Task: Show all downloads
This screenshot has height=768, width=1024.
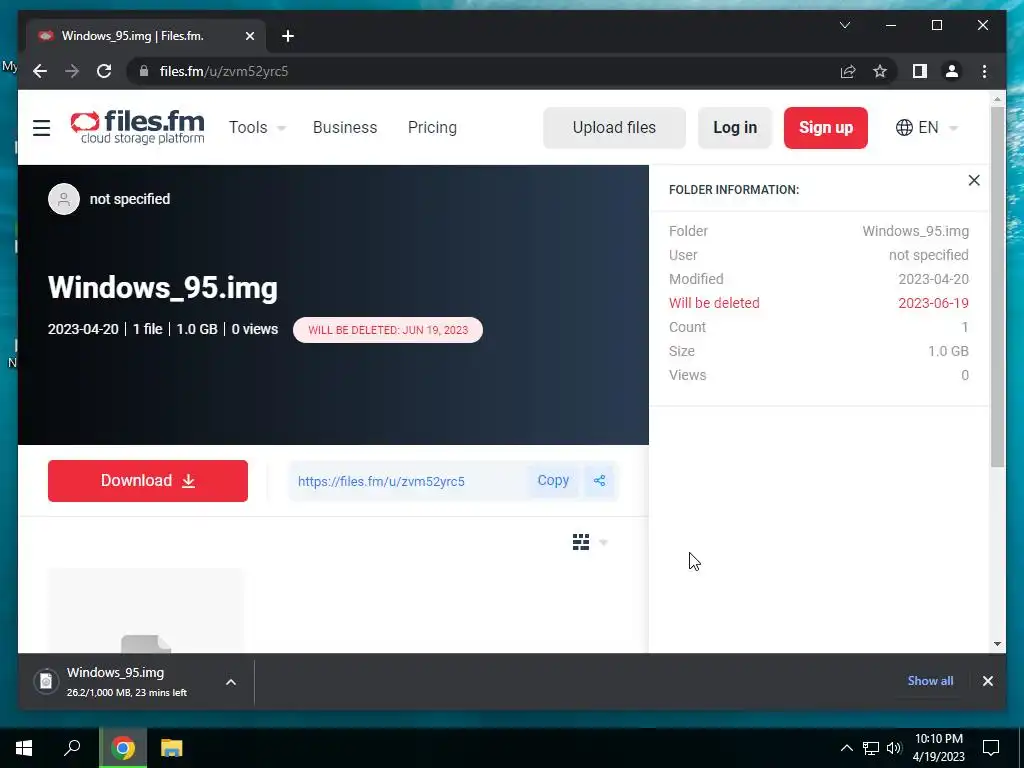Action: [x=930, y=680]
